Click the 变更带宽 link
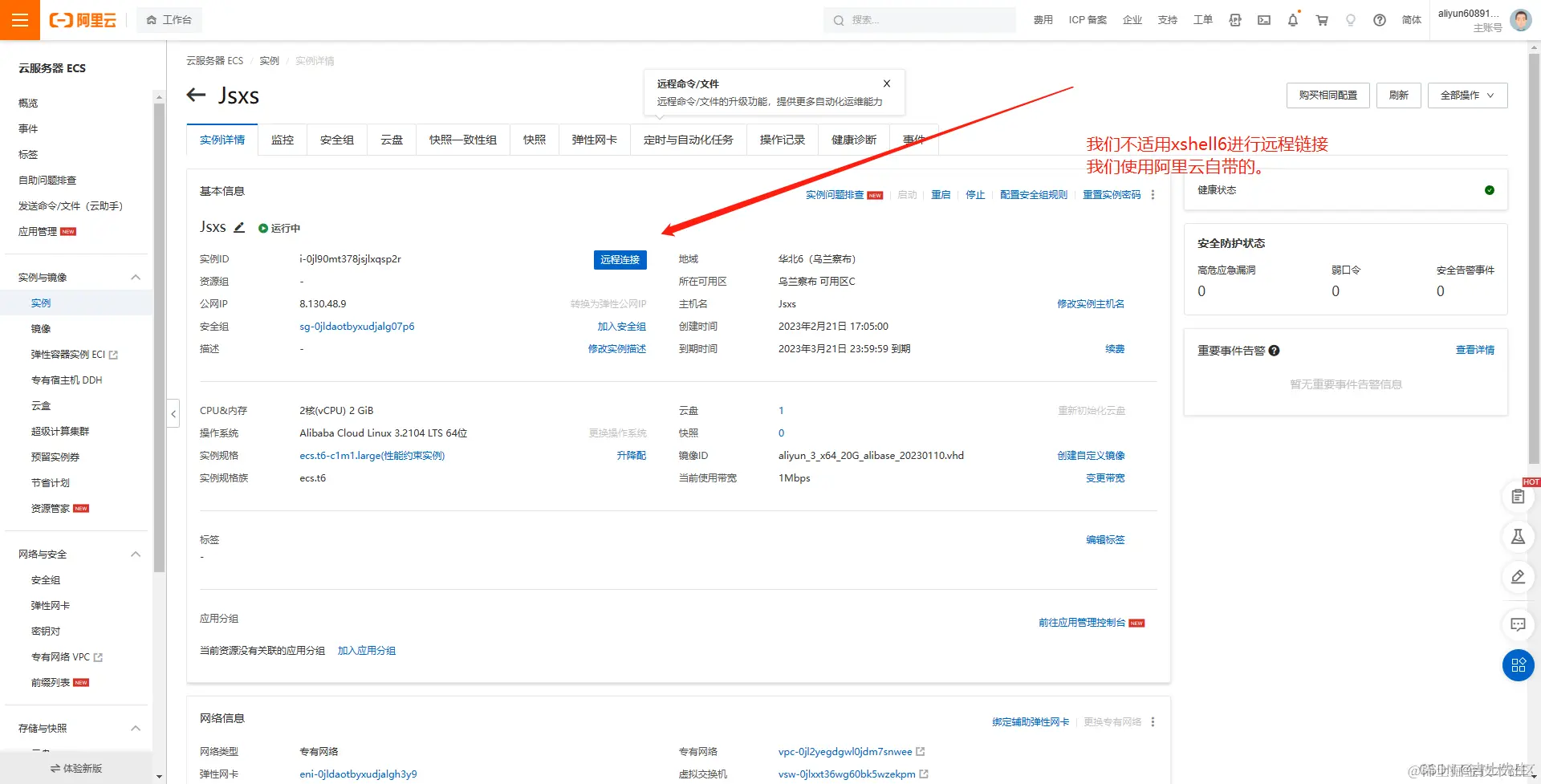Viewport: 1541px width, 784px height. 1105,478
